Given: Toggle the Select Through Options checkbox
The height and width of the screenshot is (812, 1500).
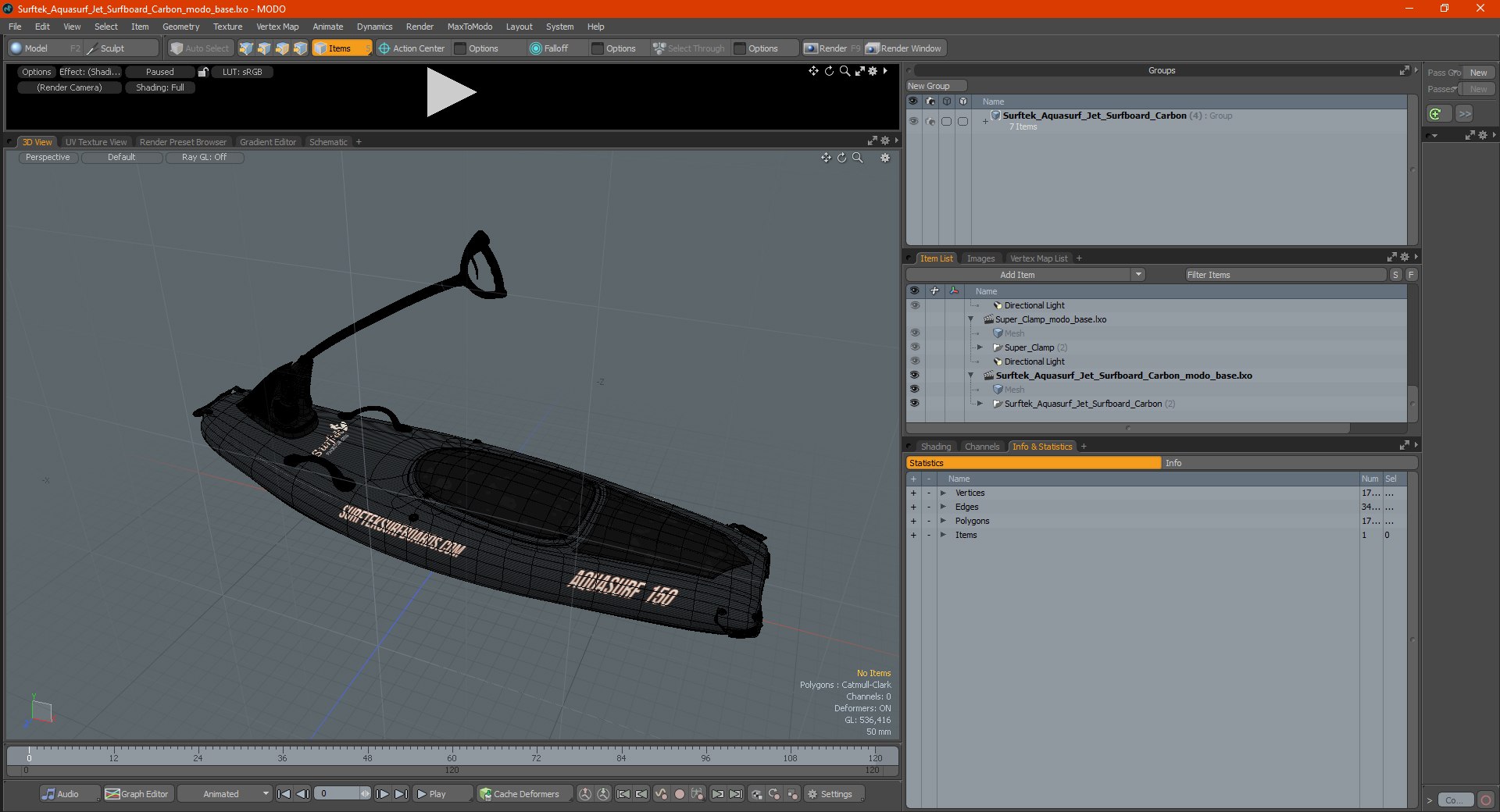Looking at the screenshot, I should click(x=740, y=48).
